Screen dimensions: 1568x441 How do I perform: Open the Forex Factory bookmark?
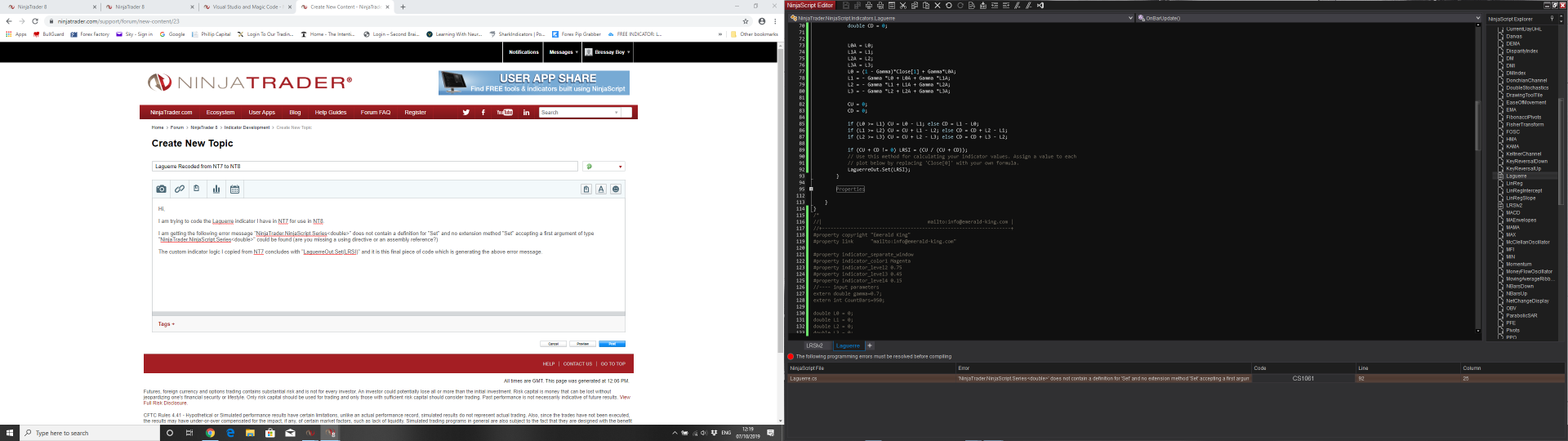pyautogui.click(x=90, y=34)
